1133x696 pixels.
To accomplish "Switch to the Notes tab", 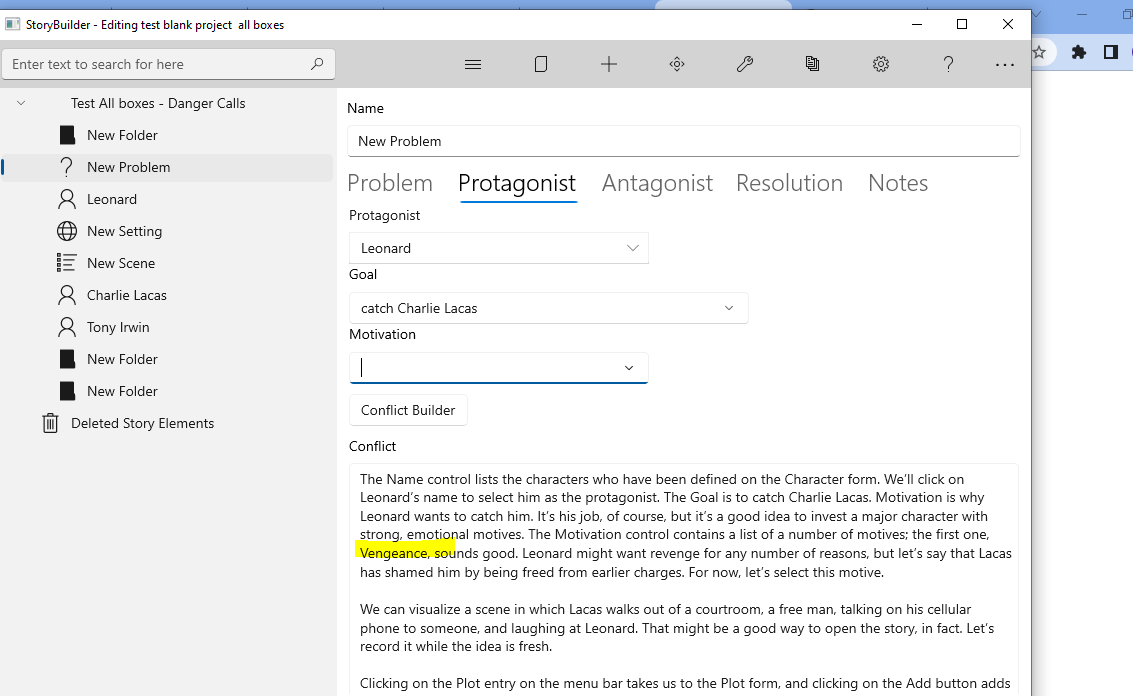I will (x=897, y=183).
